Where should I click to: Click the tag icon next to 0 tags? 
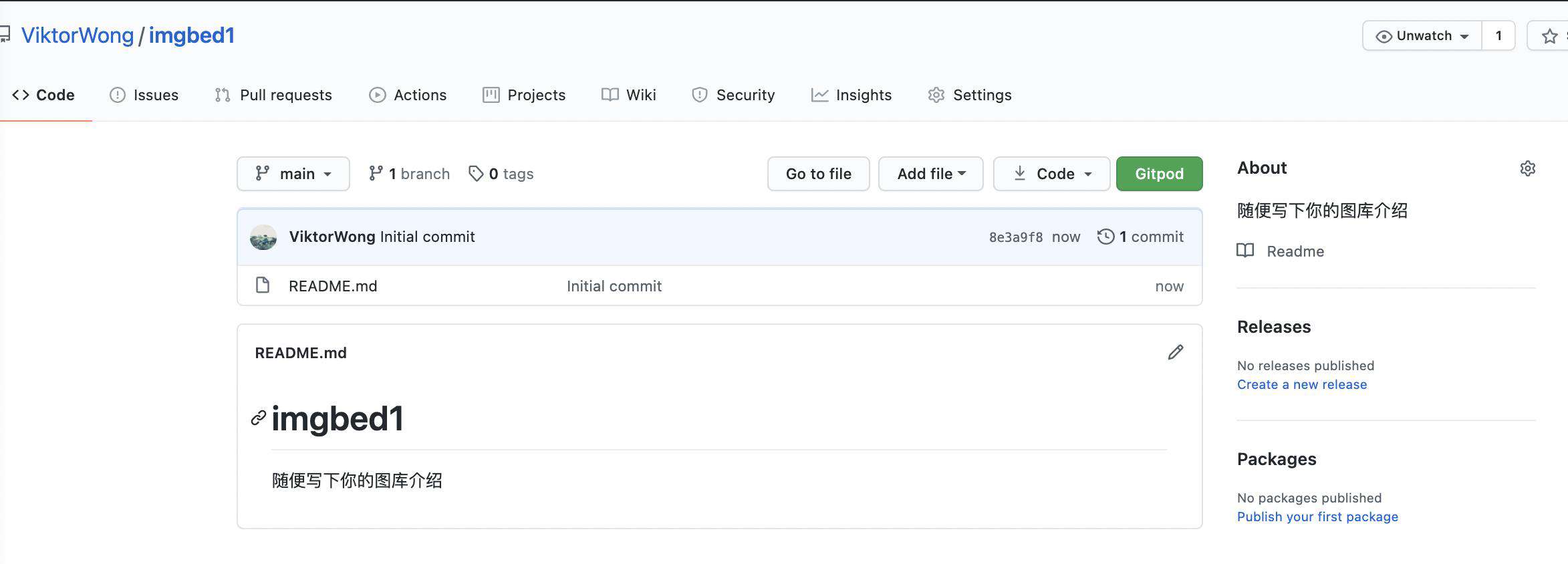click(476, 174)
